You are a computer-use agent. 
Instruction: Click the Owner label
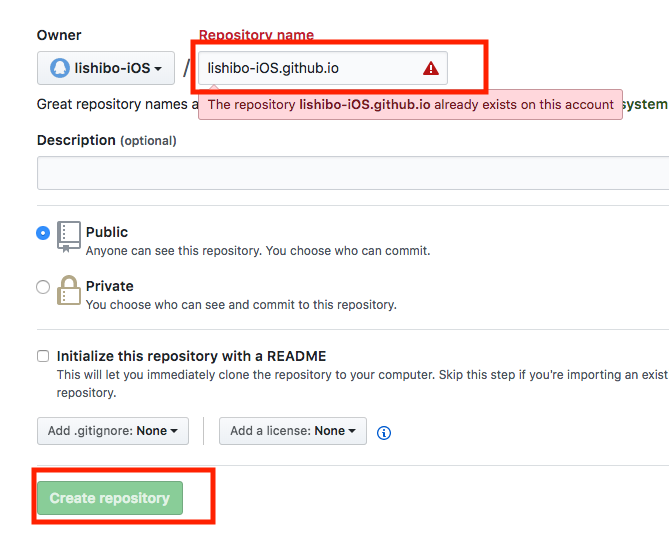click(59, 35)
